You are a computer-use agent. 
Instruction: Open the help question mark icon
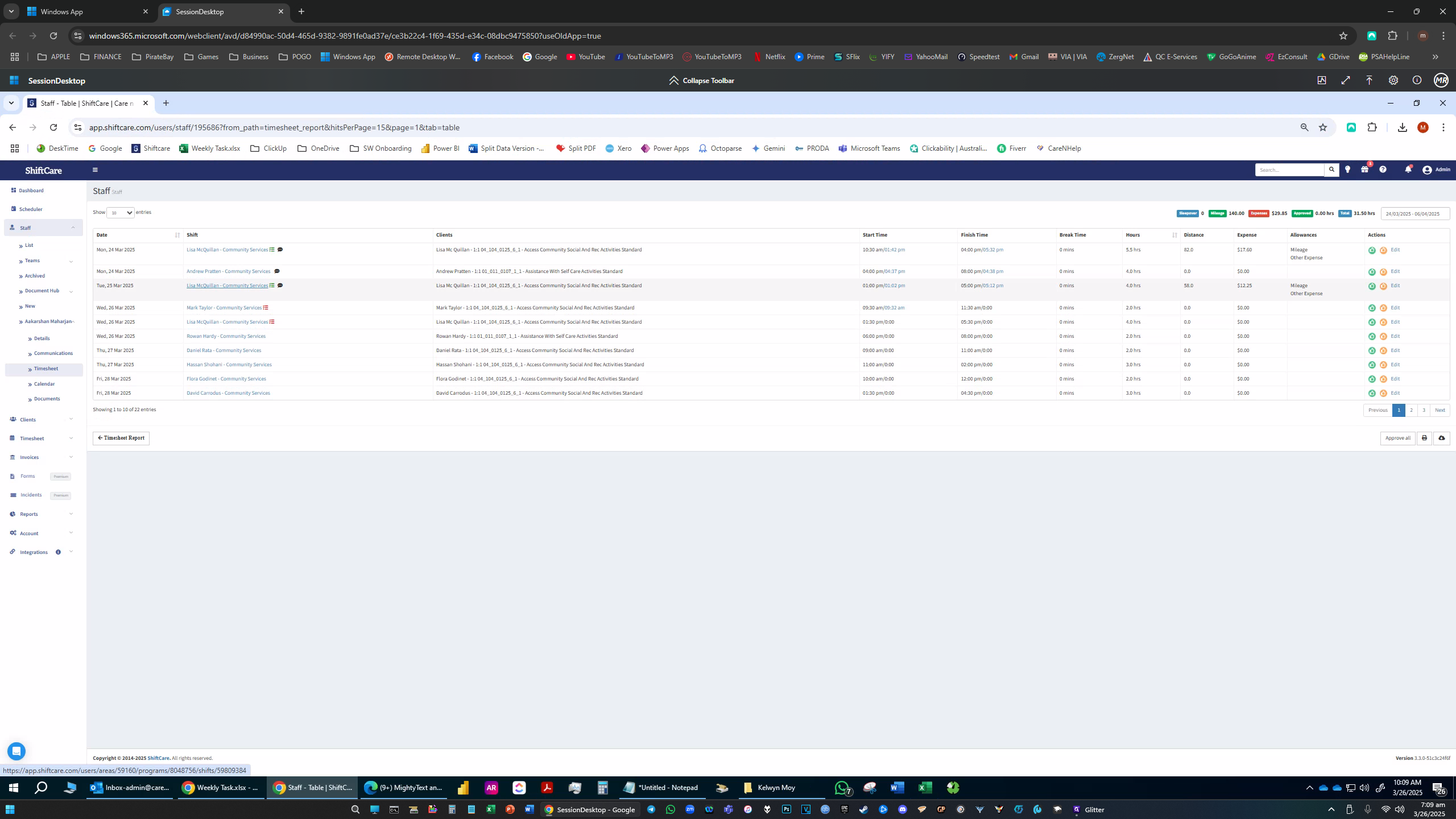1383,169
